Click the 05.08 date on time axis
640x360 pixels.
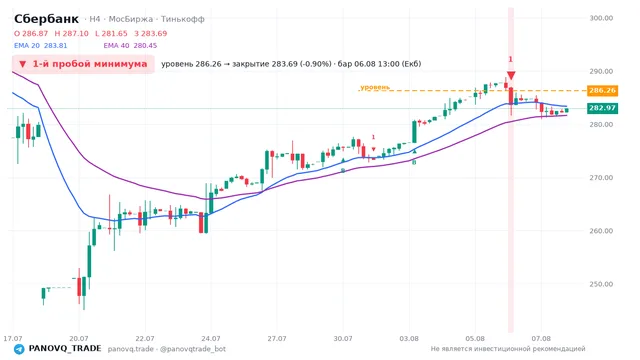[x=475, y=339]
